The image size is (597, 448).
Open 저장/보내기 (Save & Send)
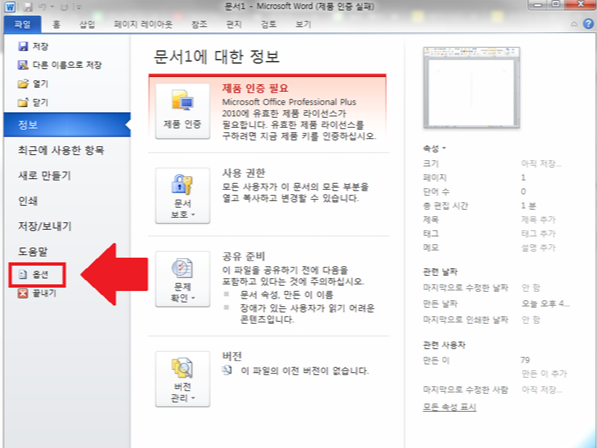click(45, 226)
